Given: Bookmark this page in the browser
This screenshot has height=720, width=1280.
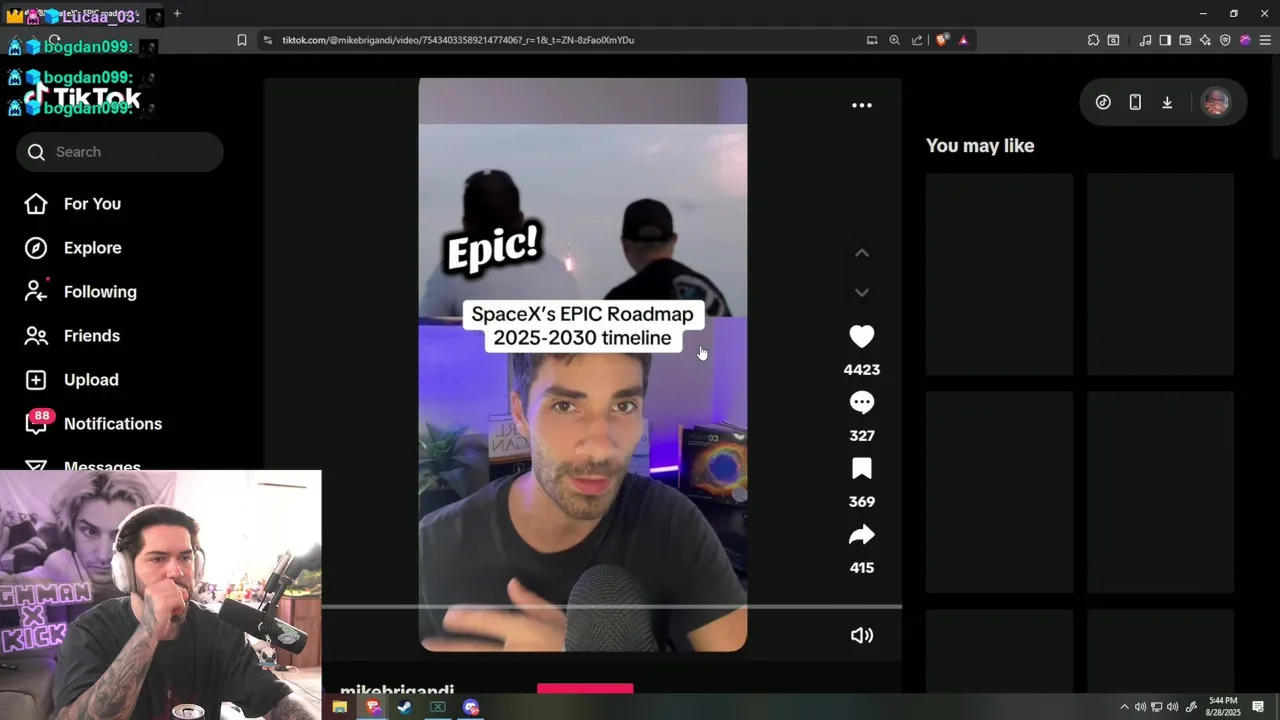Looking at the screenshot, I should pyautogui.click(x=242, y=40).
